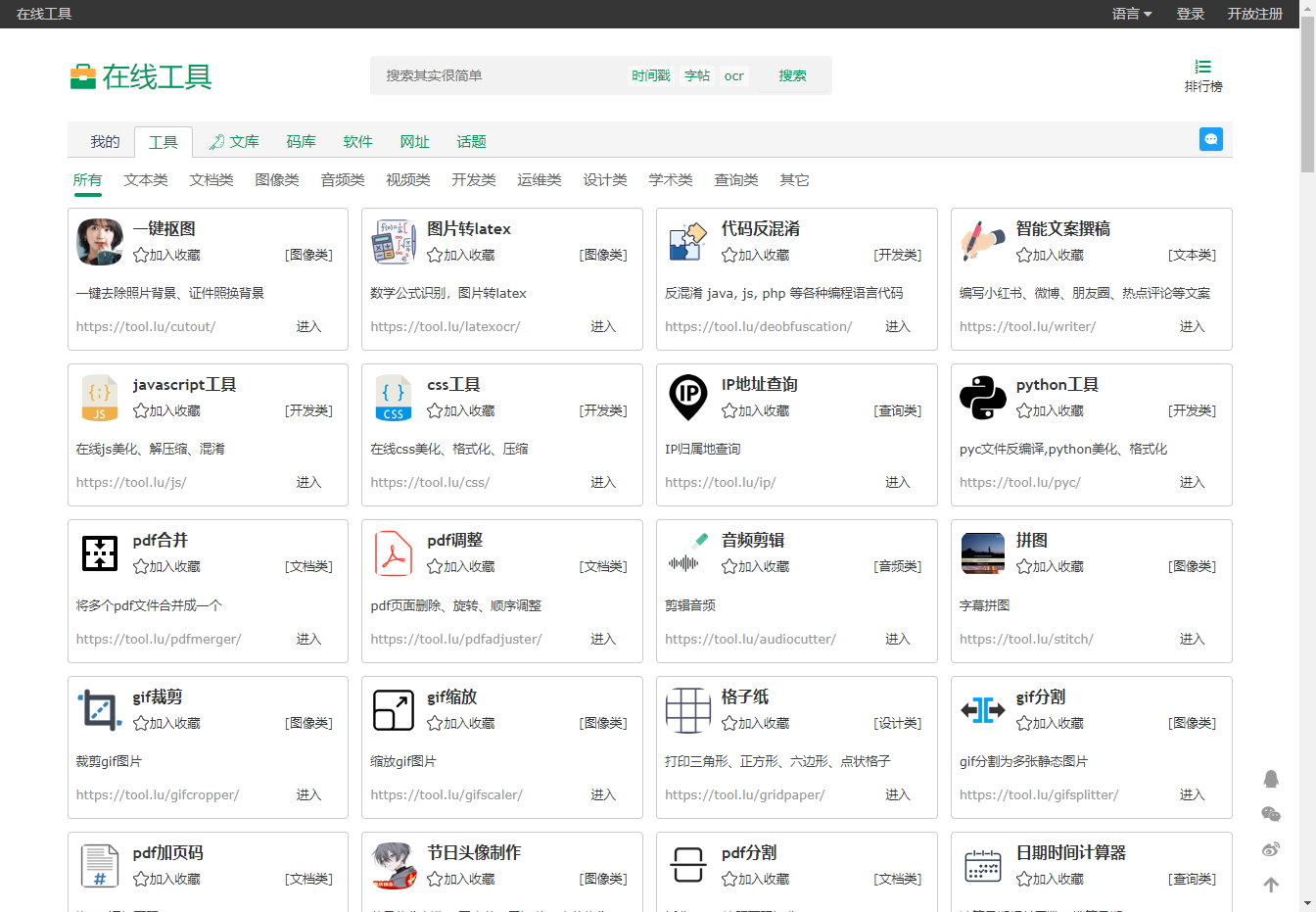1316x912 pixels.
Task: Click the Weibo share icon
Action: tap(1271, 849)
